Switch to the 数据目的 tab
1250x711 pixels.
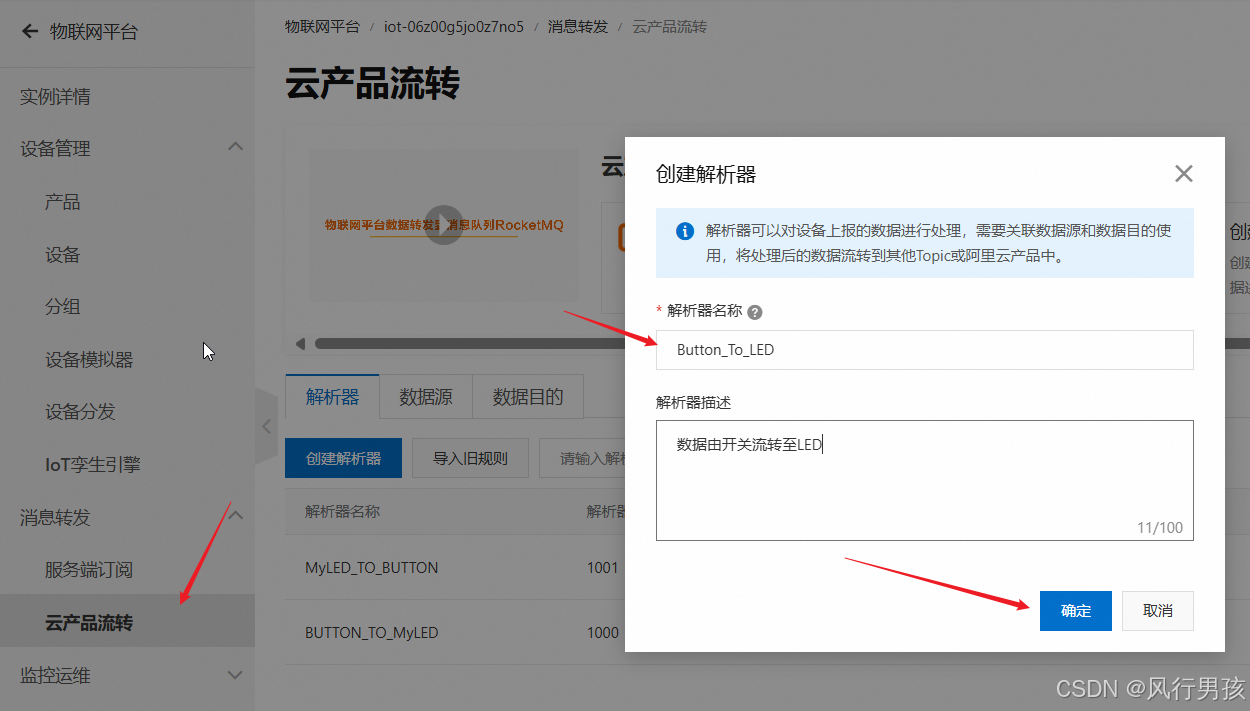[528, 397]
